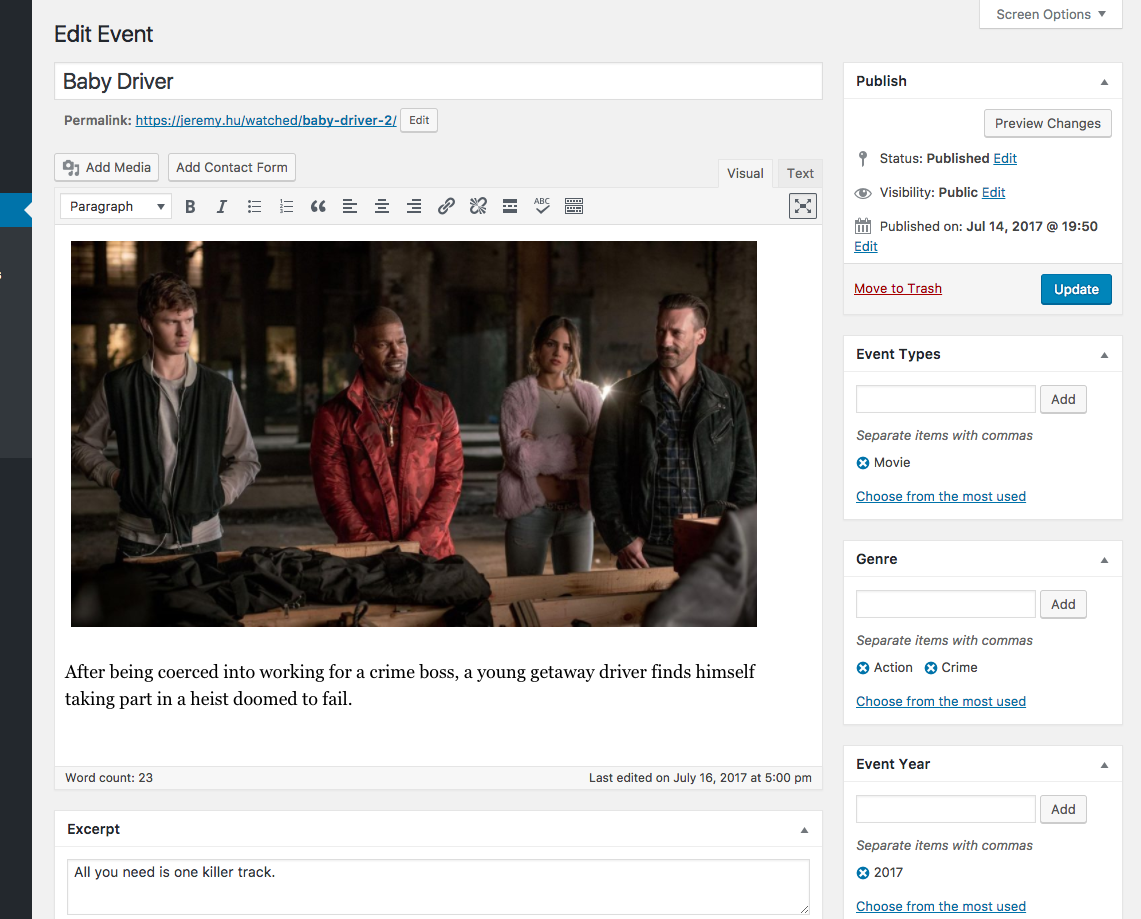Edit the Published status
Screen dimensions: 1141x919
(x=1005, y=159)
